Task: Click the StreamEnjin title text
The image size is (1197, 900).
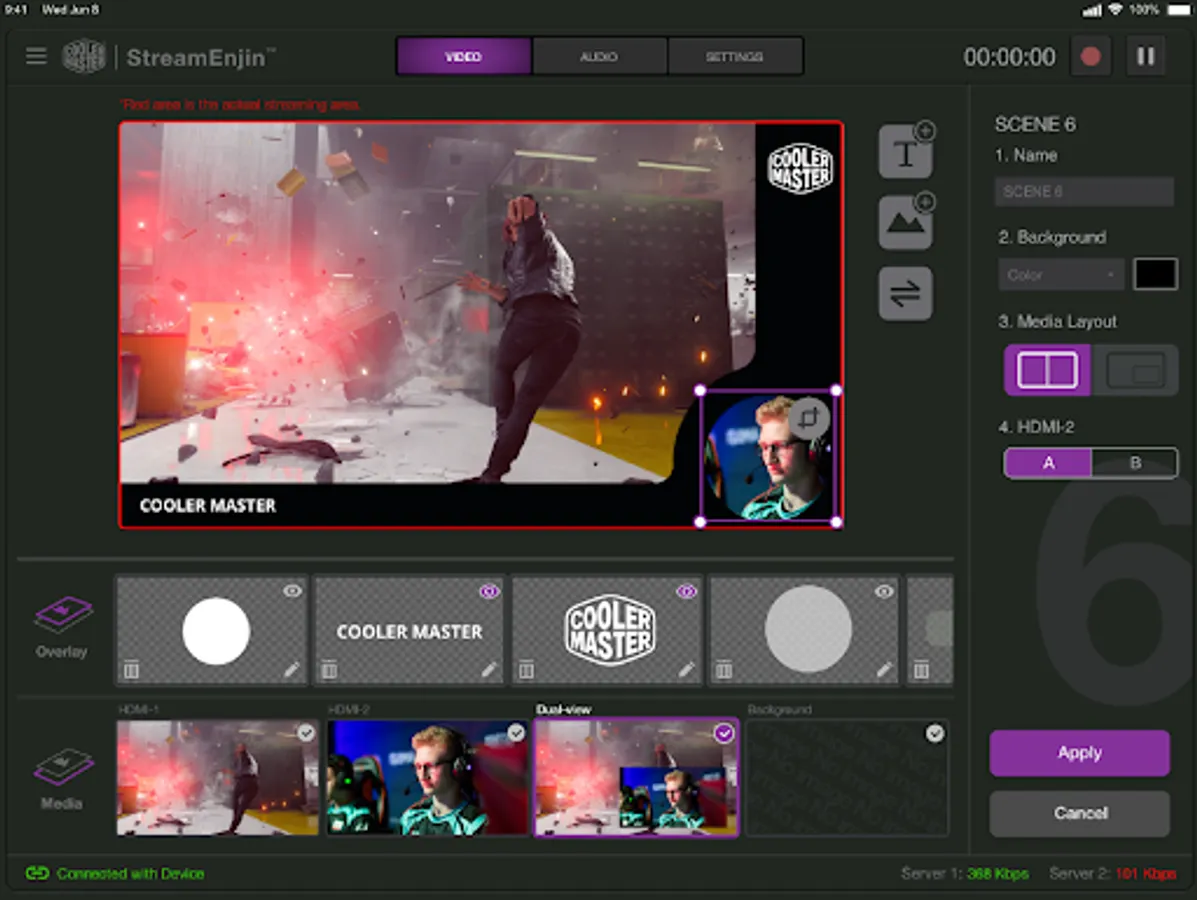Action: (x=202, y=57)
